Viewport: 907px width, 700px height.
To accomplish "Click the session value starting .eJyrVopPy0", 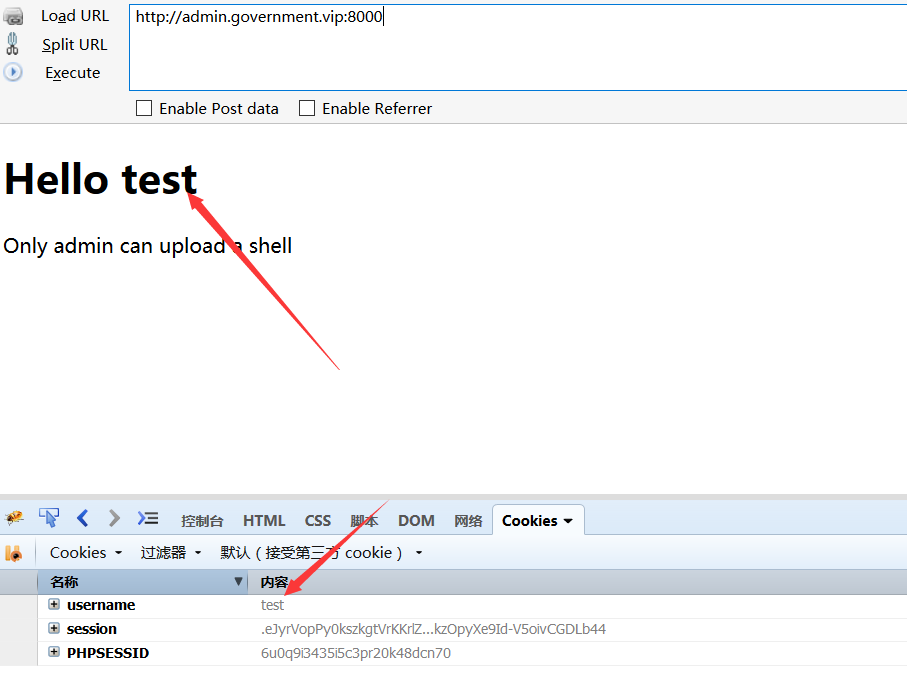I will click(x=433, y=629).
